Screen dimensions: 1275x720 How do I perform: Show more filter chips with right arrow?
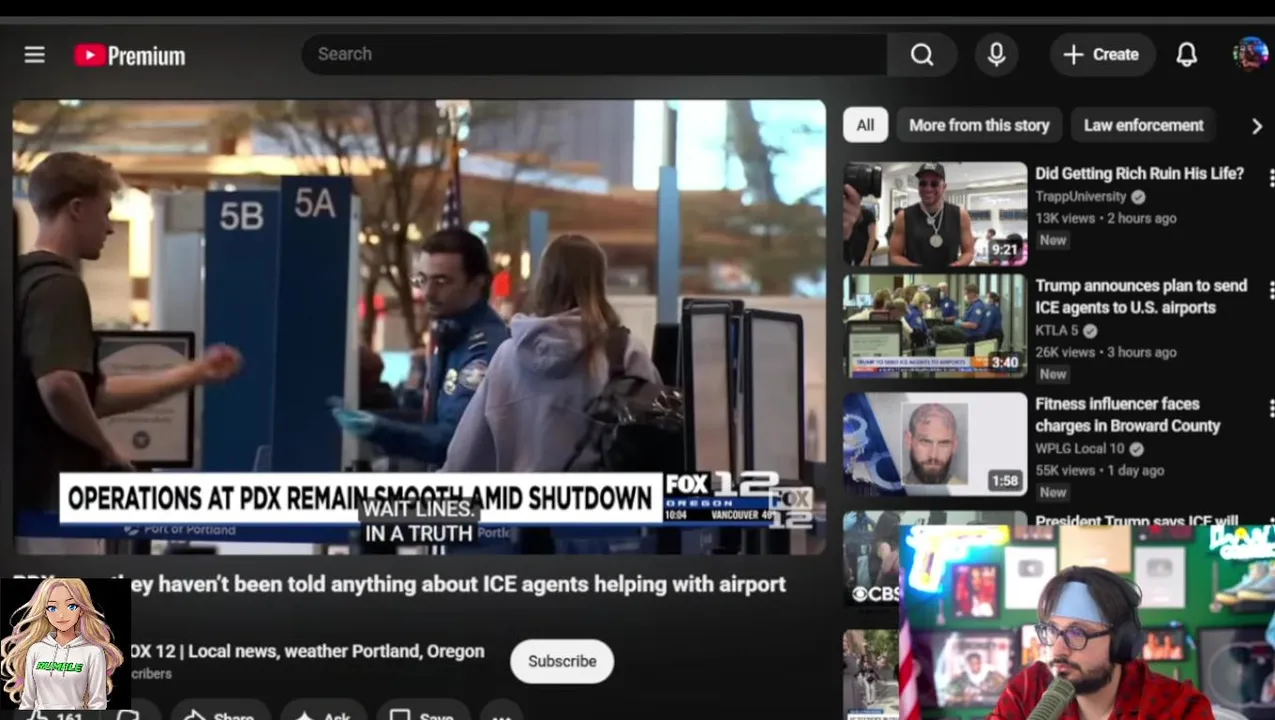pos(1257,126)
